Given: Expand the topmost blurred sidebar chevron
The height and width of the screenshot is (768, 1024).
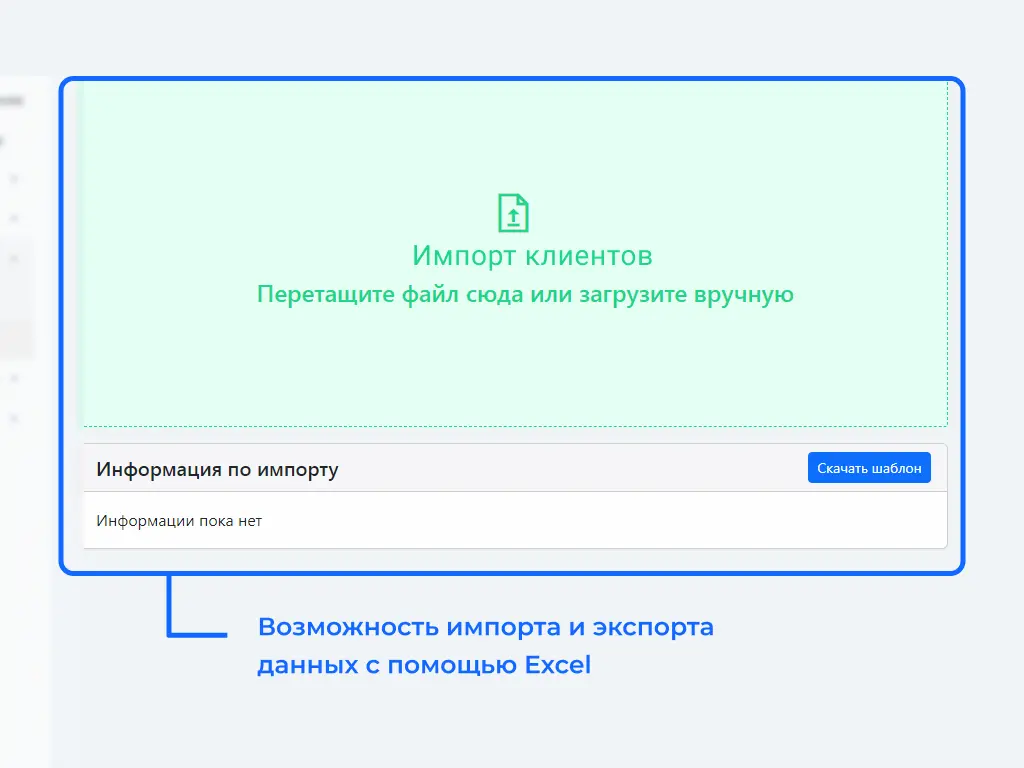Looking at the screenshot, I should coord(14,179).
